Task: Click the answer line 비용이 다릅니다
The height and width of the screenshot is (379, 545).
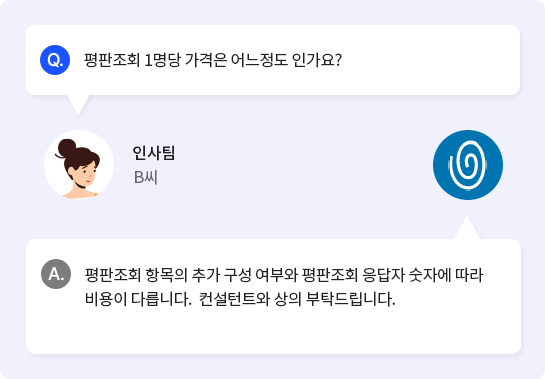Action: (x=138, y=299)
